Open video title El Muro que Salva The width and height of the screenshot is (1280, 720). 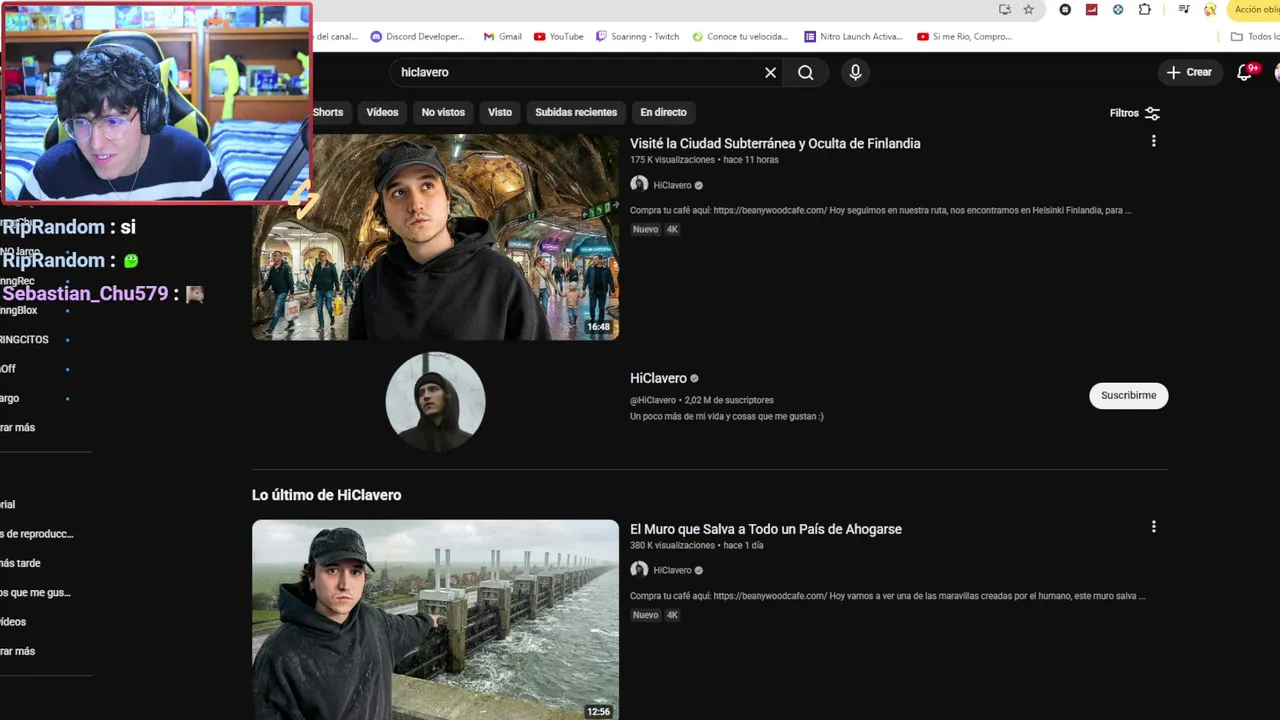766,529
